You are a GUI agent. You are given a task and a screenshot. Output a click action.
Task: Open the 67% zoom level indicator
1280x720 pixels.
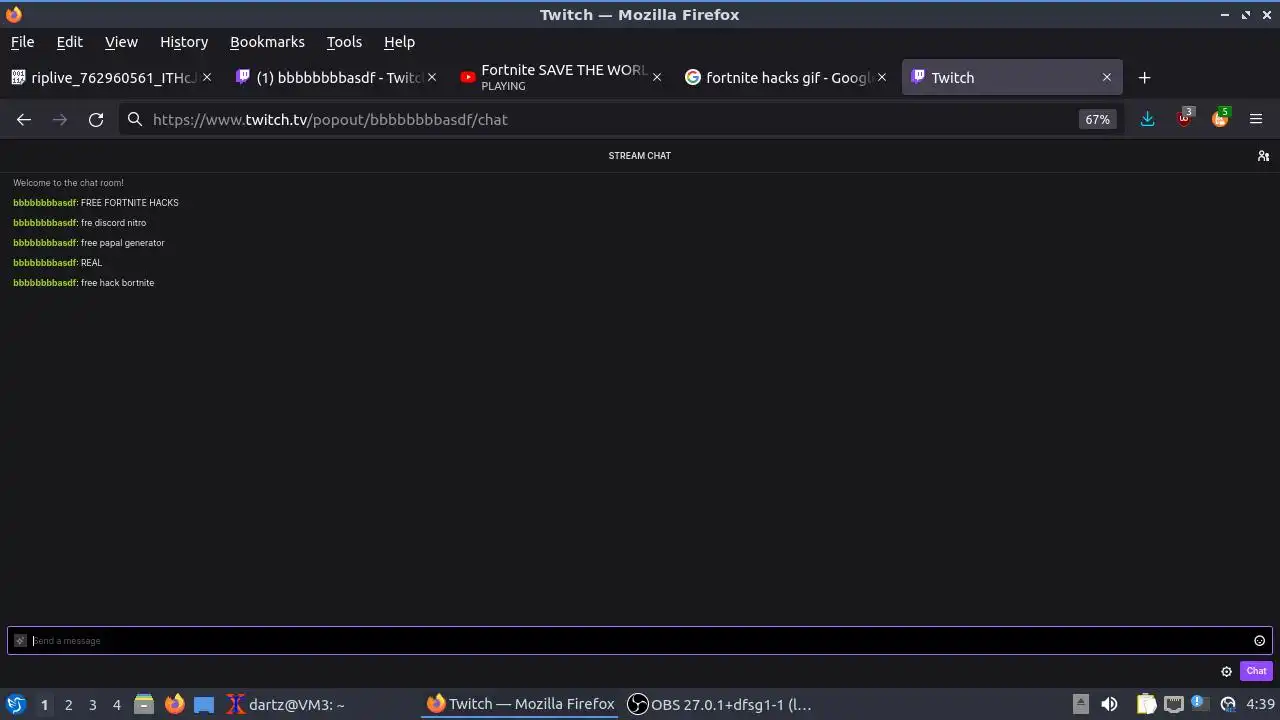pos(1097,119)
